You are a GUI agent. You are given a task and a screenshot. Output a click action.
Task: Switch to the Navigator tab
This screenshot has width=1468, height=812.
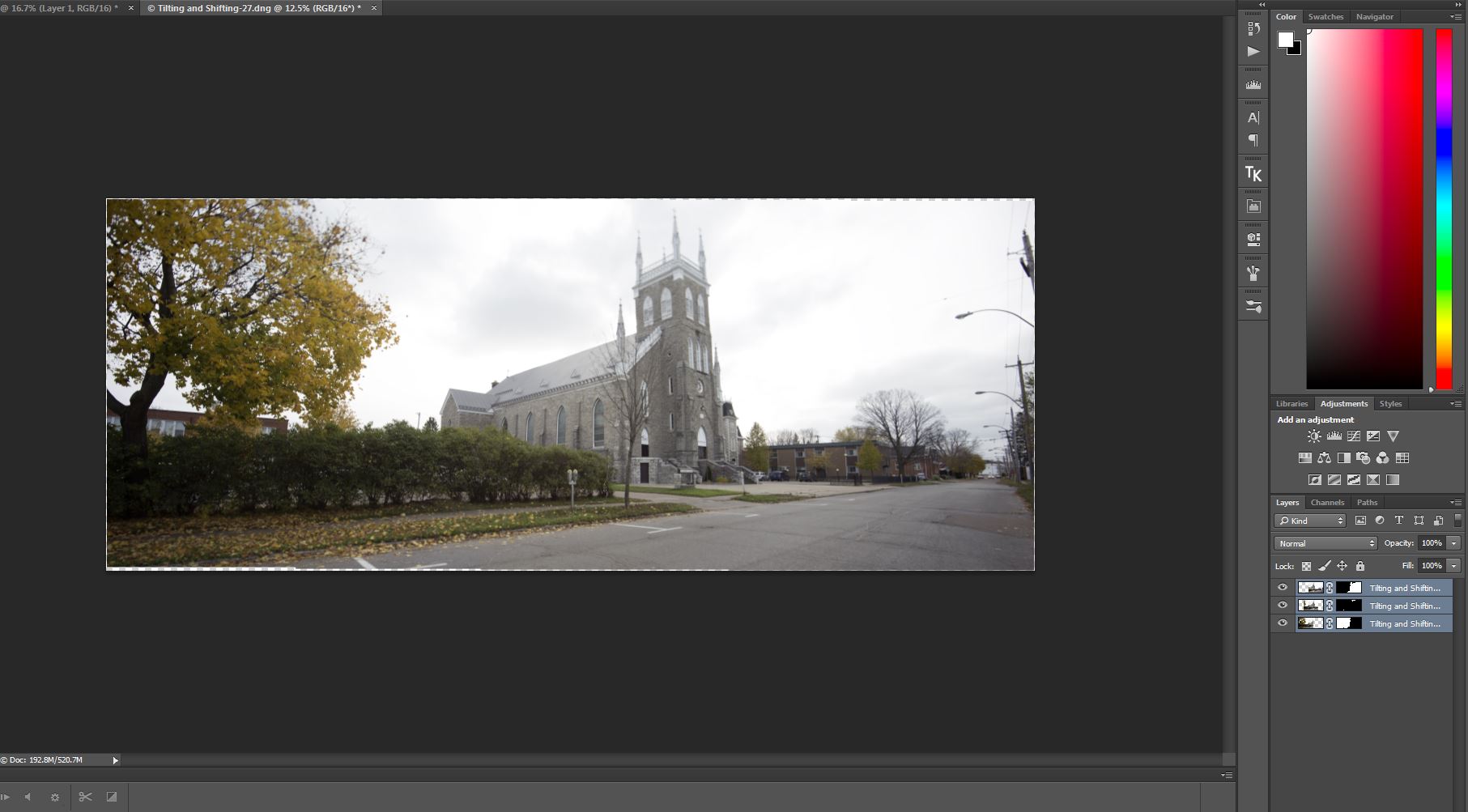1375,17
